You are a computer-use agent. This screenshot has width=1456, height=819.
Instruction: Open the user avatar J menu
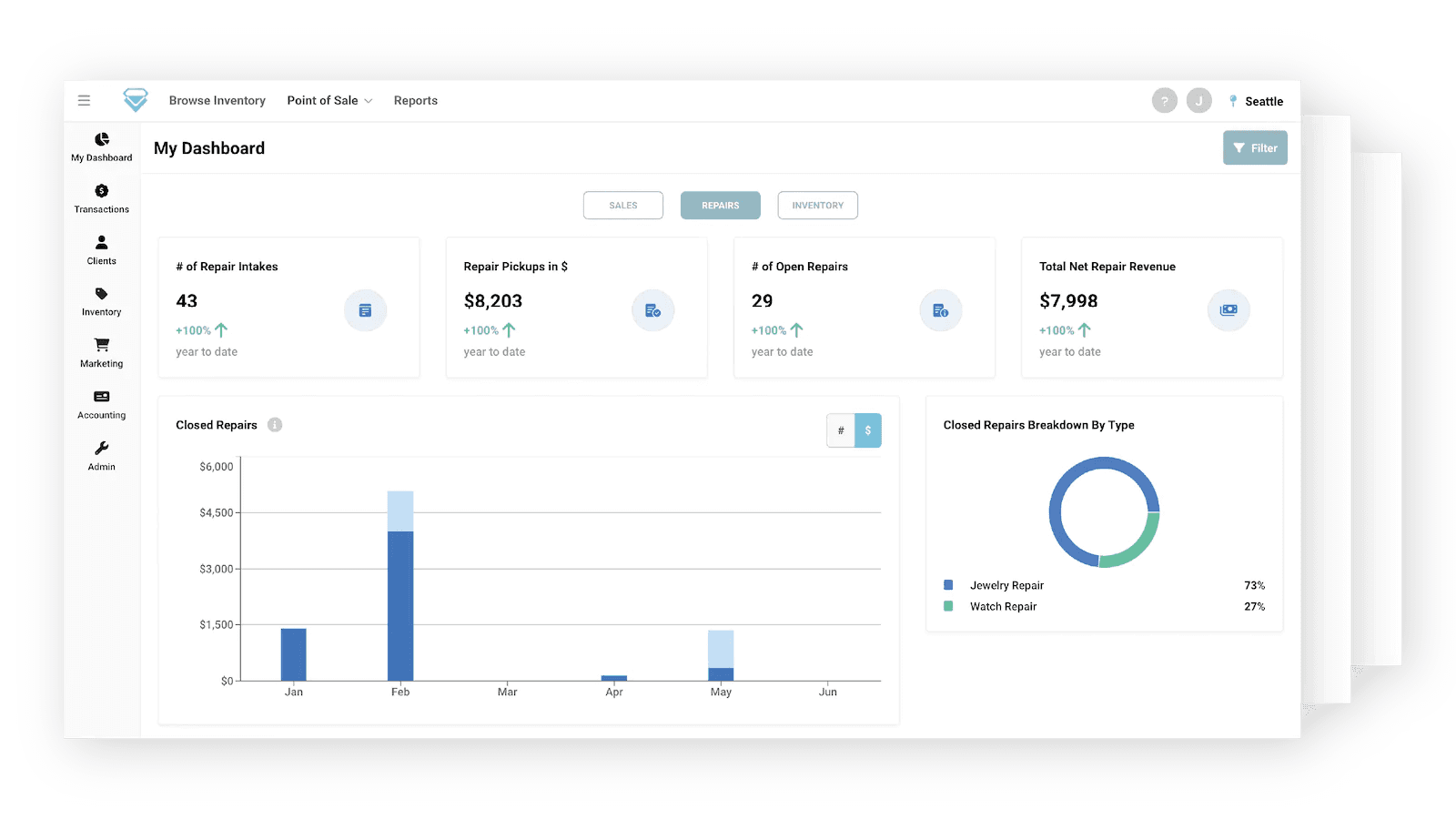[x=1198, y=101]
